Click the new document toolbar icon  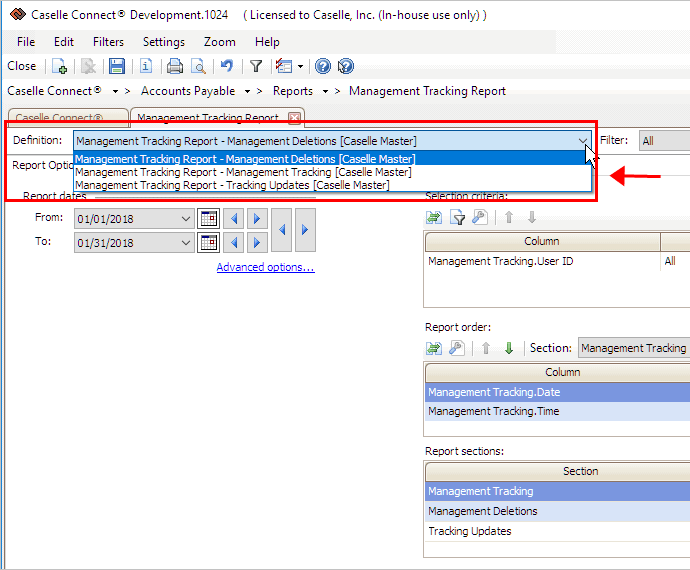(60, 66)
